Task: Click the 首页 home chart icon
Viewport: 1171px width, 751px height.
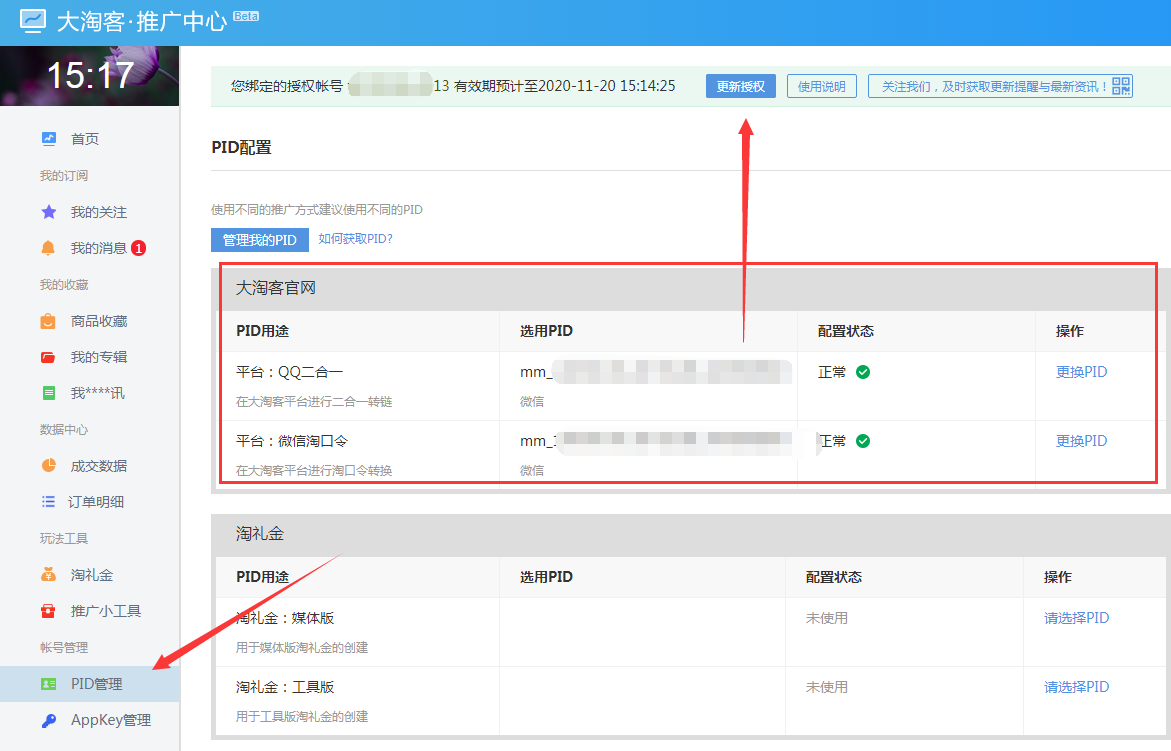Action: (x=49, y=139)
